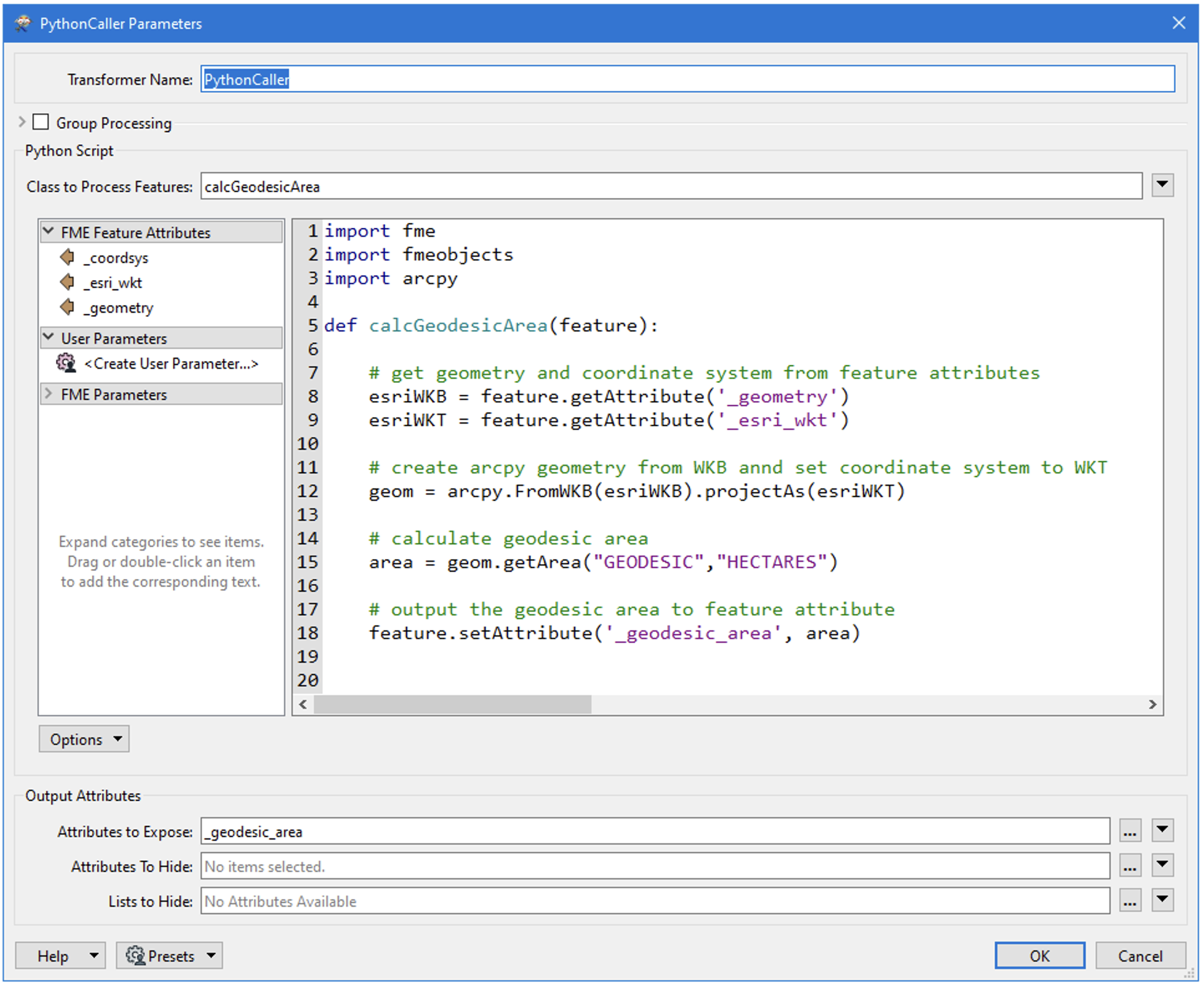Viewport: 1204px width, 984px height.
Task: Click the code editor horizontal scrollbar
Action: pyautogui.click(x=452, y=704)
